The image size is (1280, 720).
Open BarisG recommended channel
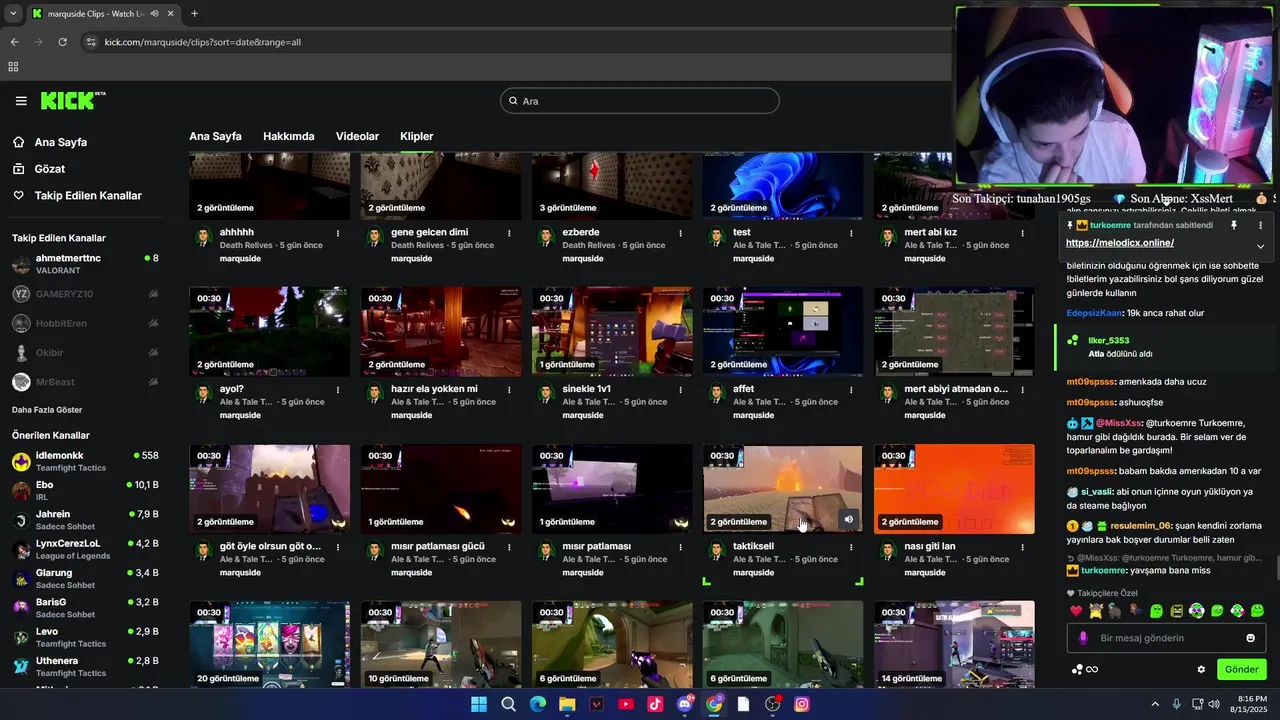[85, 608]
